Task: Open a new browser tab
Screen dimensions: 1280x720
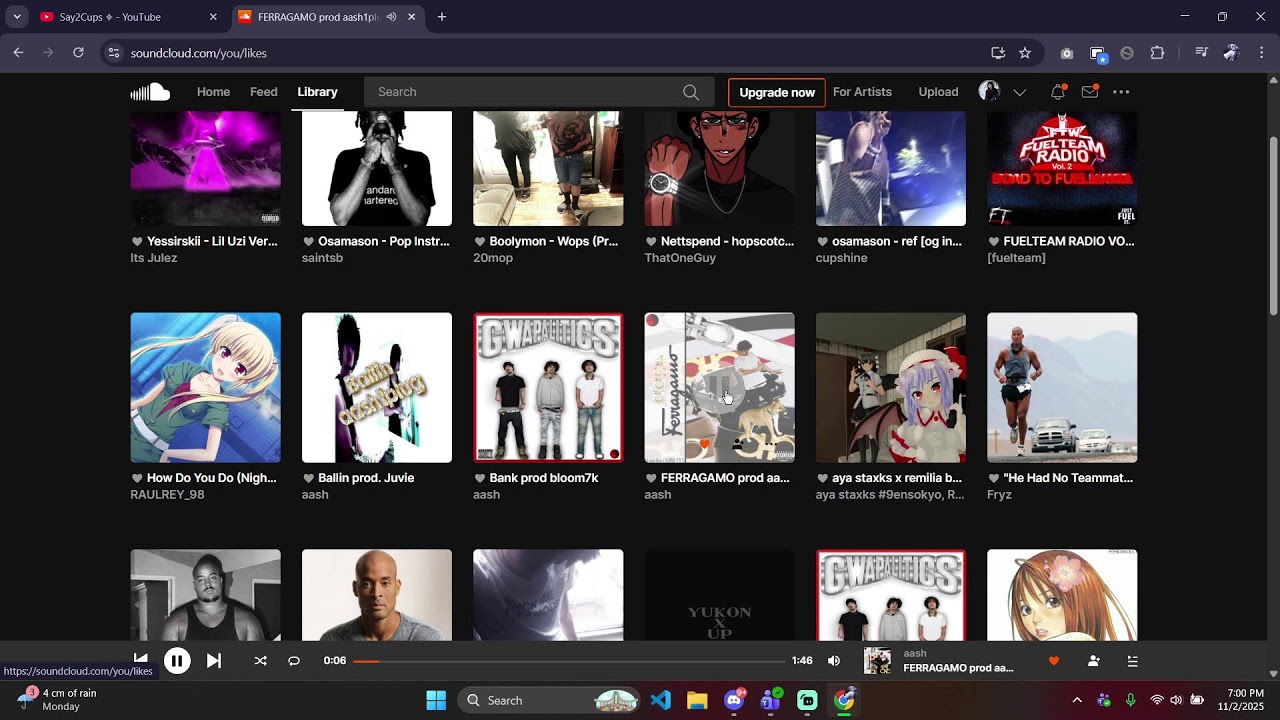Action: click(442, 17)
